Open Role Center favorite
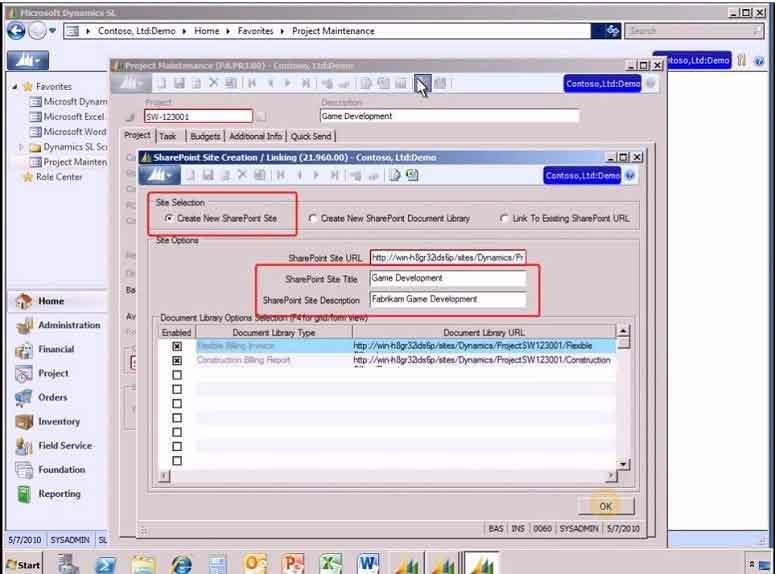775x574 pixels. [x=59, y=177]
